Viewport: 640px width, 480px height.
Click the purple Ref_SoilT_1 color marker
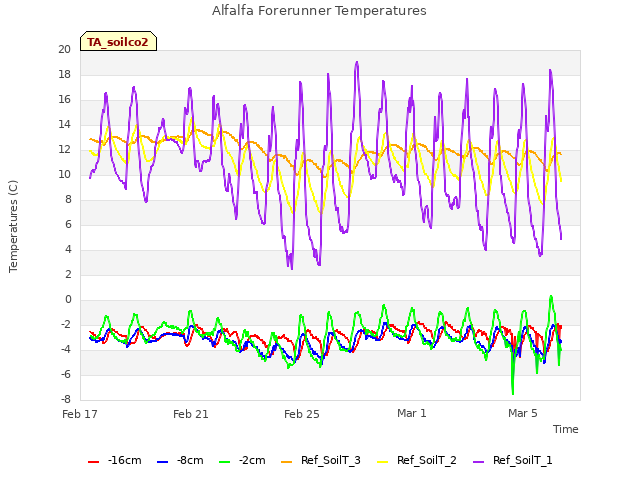478,462
